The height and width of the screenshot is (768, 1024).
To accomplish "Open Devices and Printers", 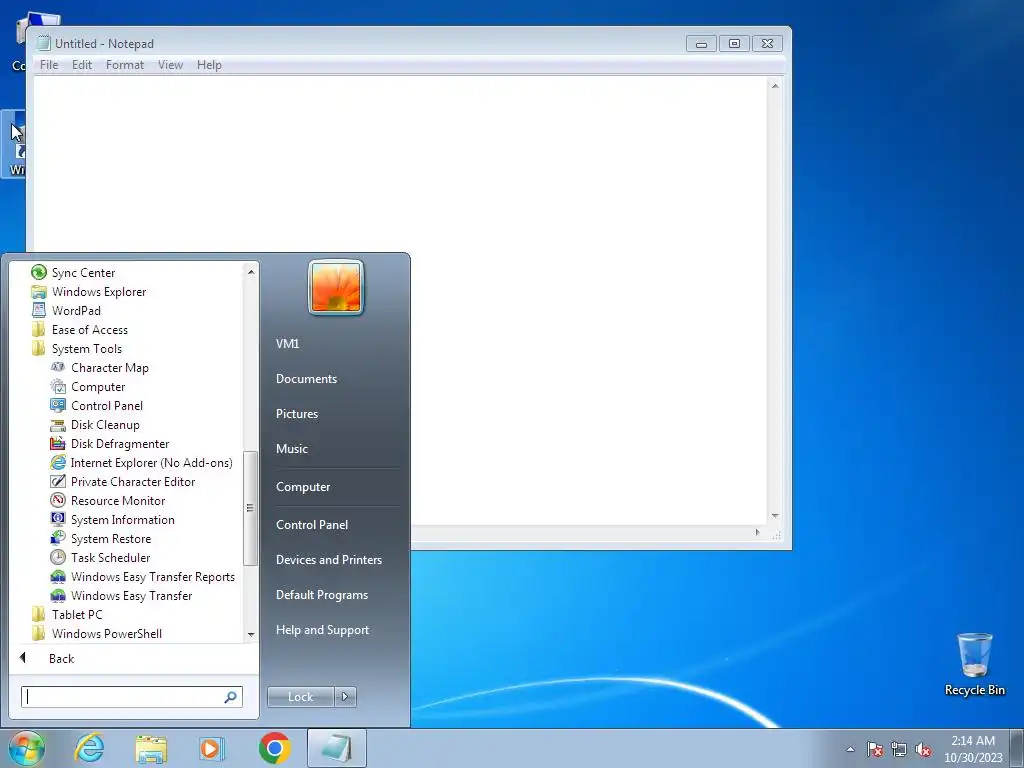I will (x=328, y=560).
